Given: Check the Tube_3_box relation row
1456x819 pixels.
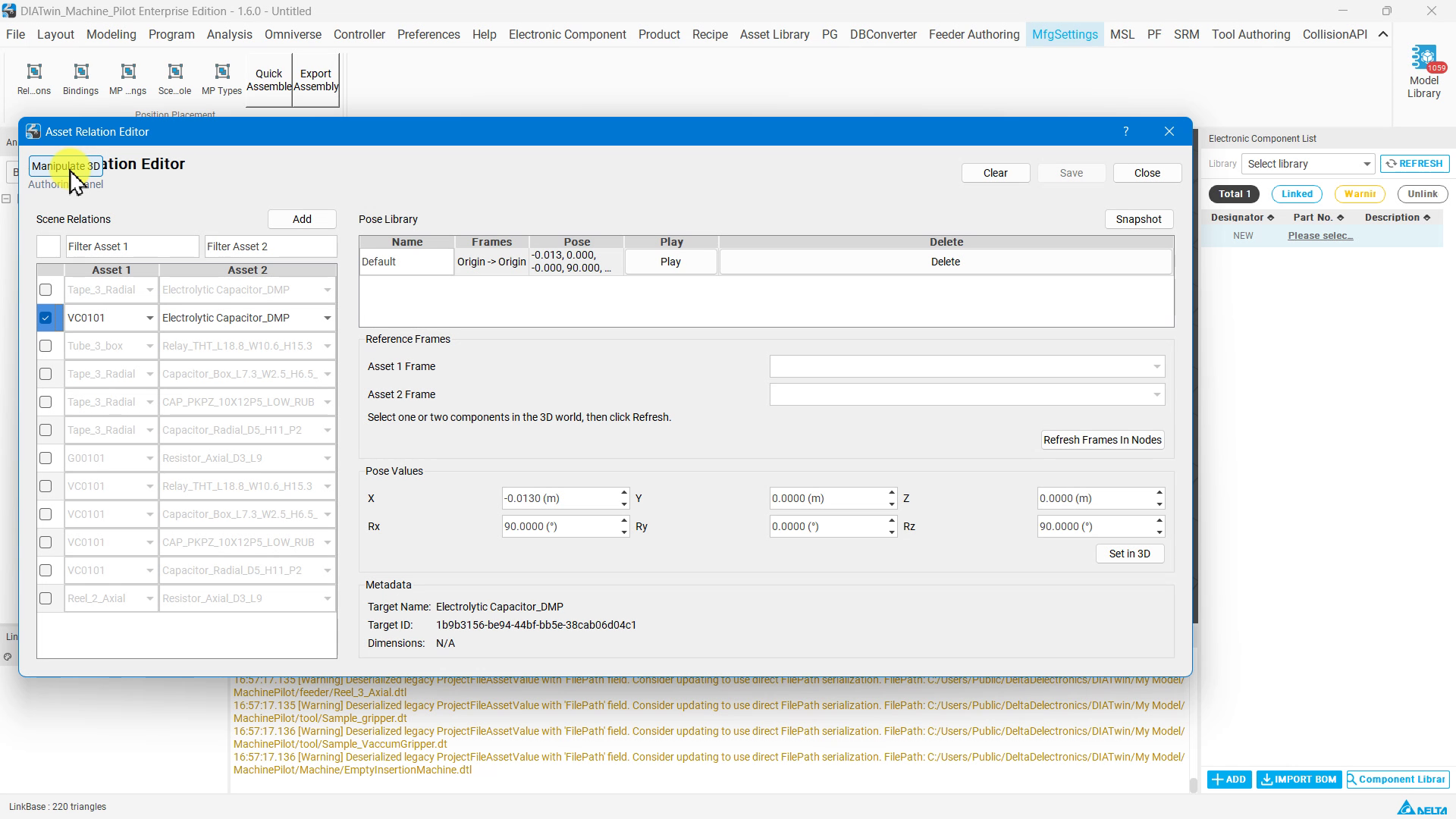Looking at the screenshot, I should 45,346.
